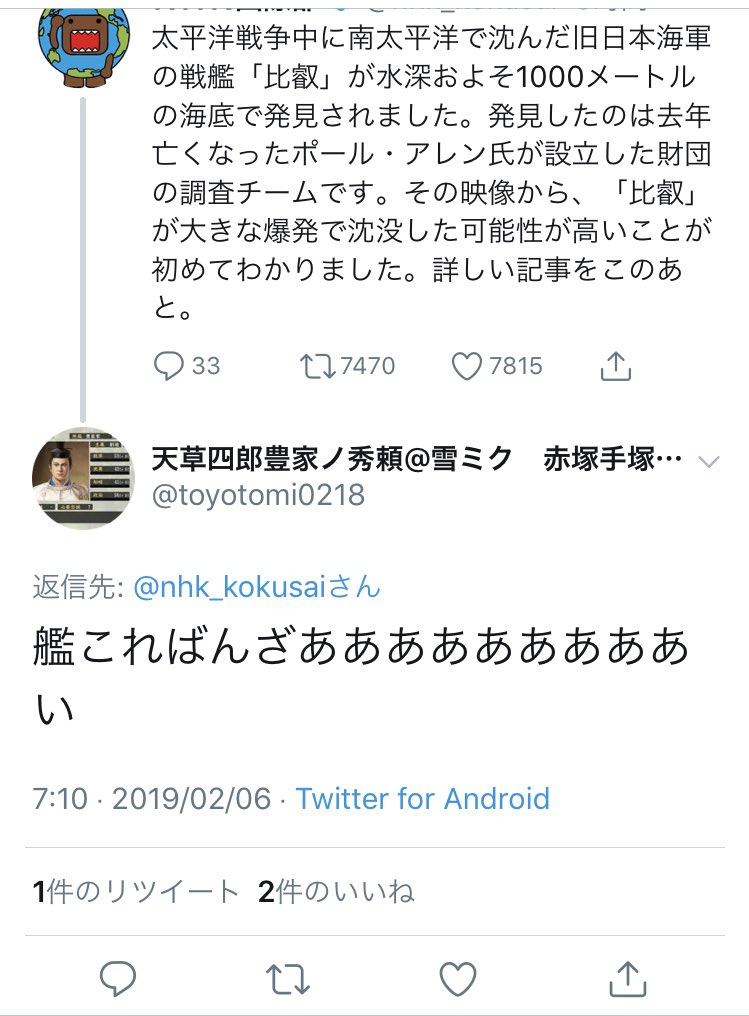View the 1件のリツイート list
The height and width of the screenshot is (1016, 749).
(x=136, y=892)
